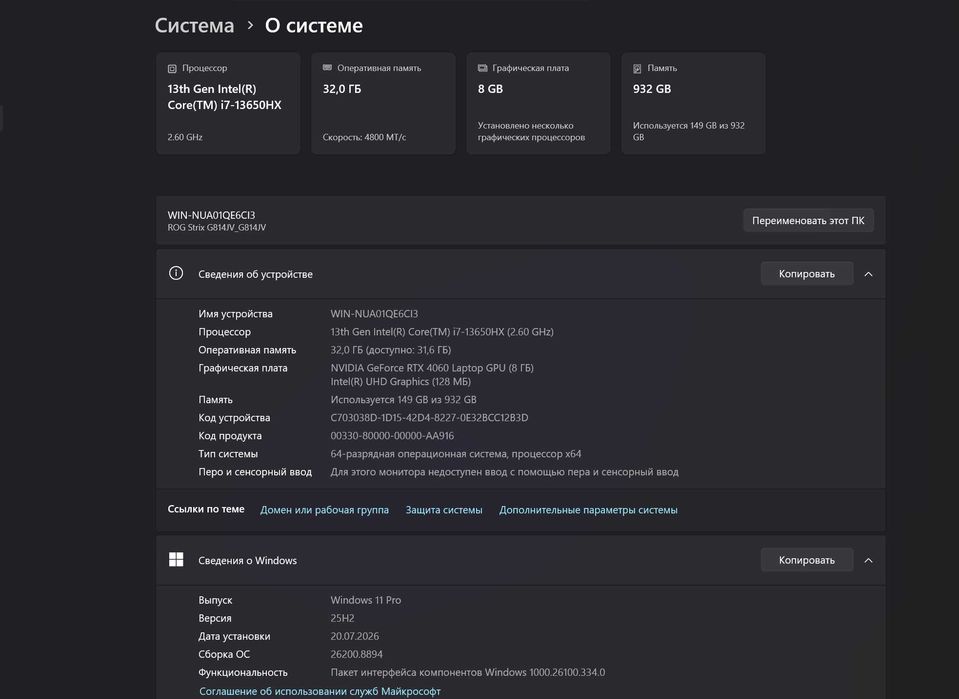Select Имя устройства value WIN-NUA01QE6CI3 in the device details
959x699 pixels.
click(374, 314)
